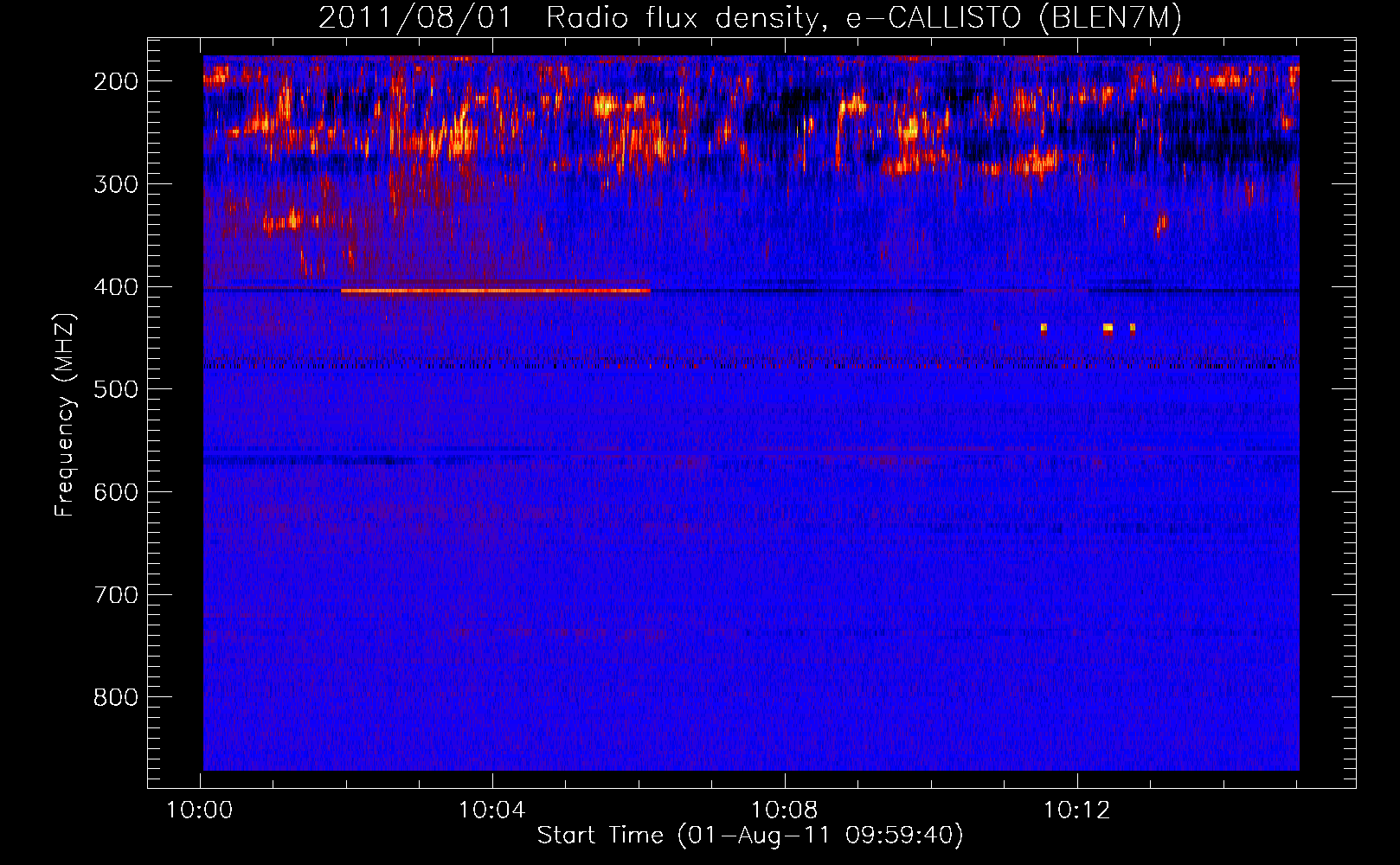Click the bright orange horizontal line near 400 MHz
1400x865 pixels.
tap(495, 291)
